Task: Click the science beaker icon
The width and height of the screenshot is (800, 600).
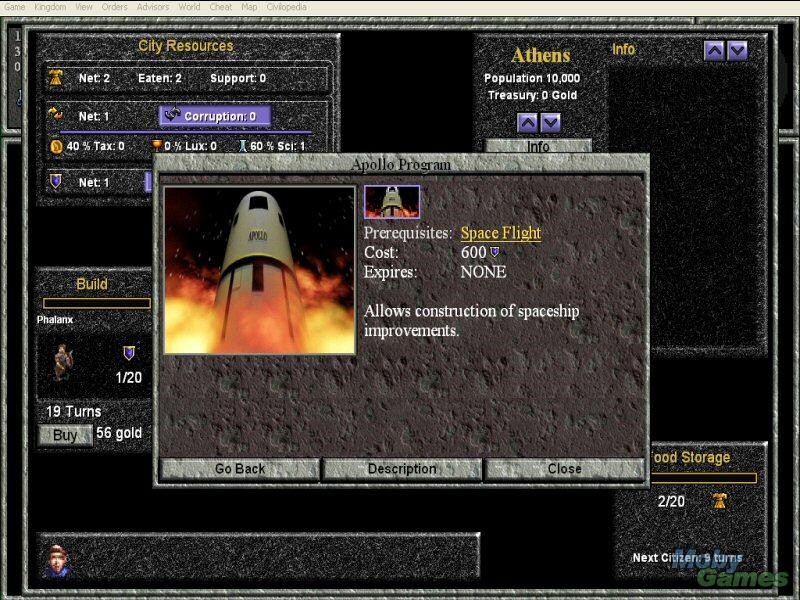Action: pyautogui.click(x=243, y=146)
